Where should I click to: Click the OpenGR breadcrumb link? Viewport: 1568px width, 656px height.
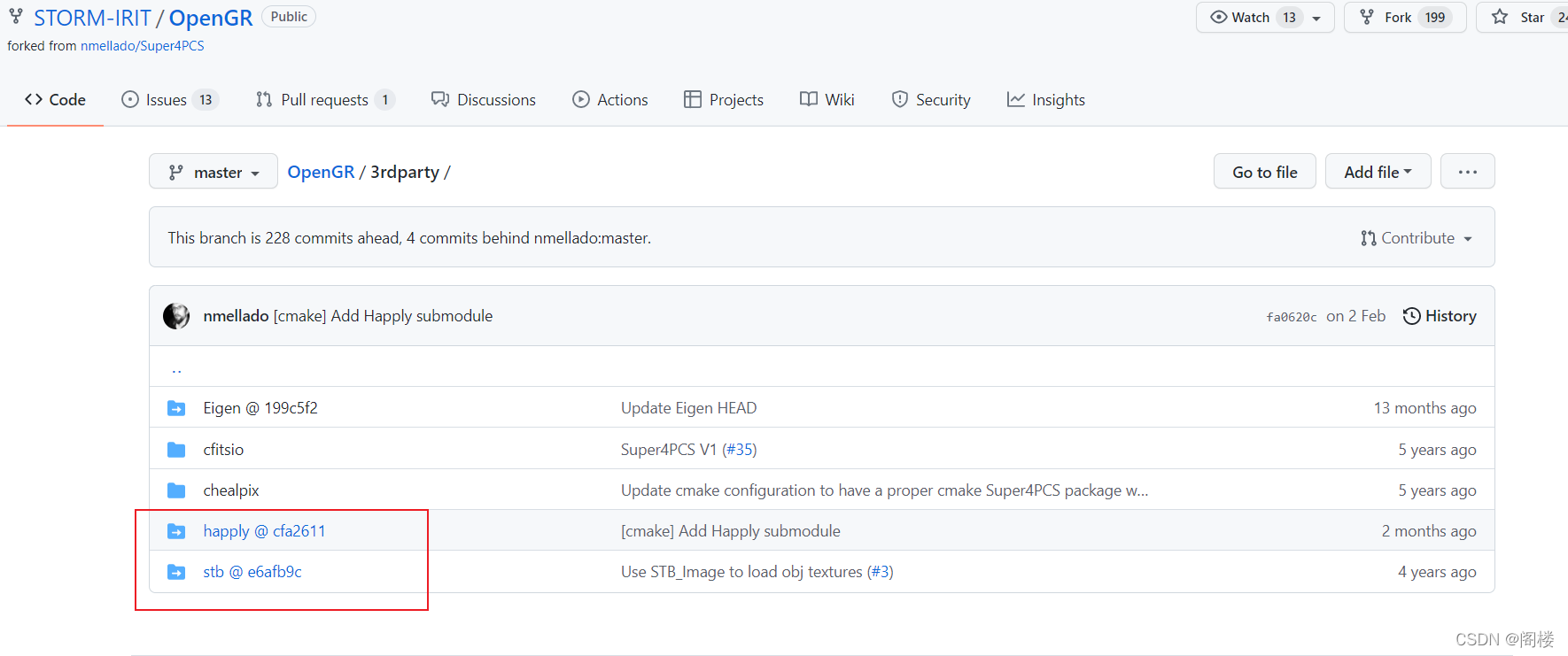pyautogui.click(x=321, y=172)
